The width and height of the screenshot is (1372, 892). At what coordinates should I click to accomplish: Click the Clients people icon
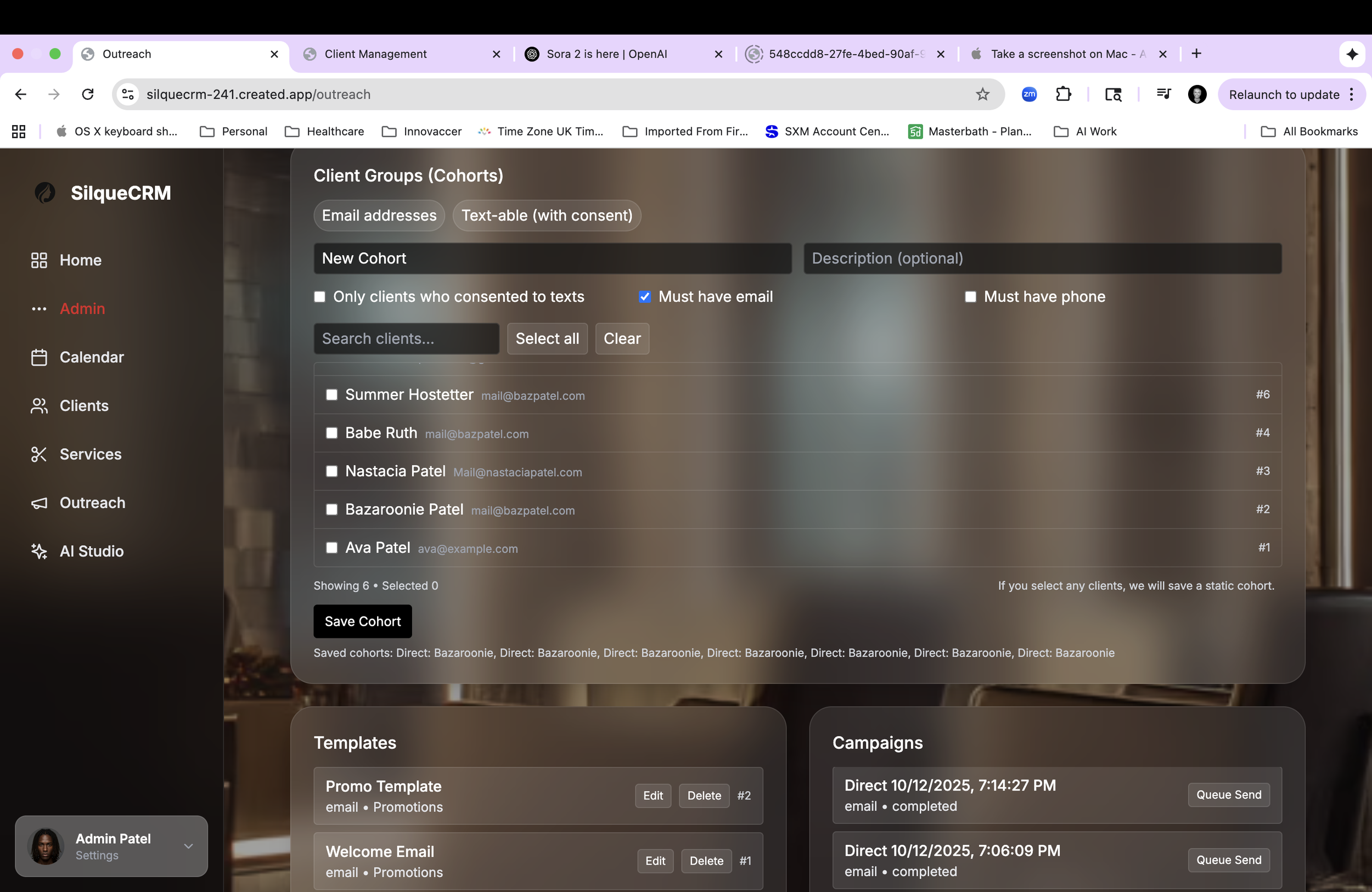tap(38, 405)
